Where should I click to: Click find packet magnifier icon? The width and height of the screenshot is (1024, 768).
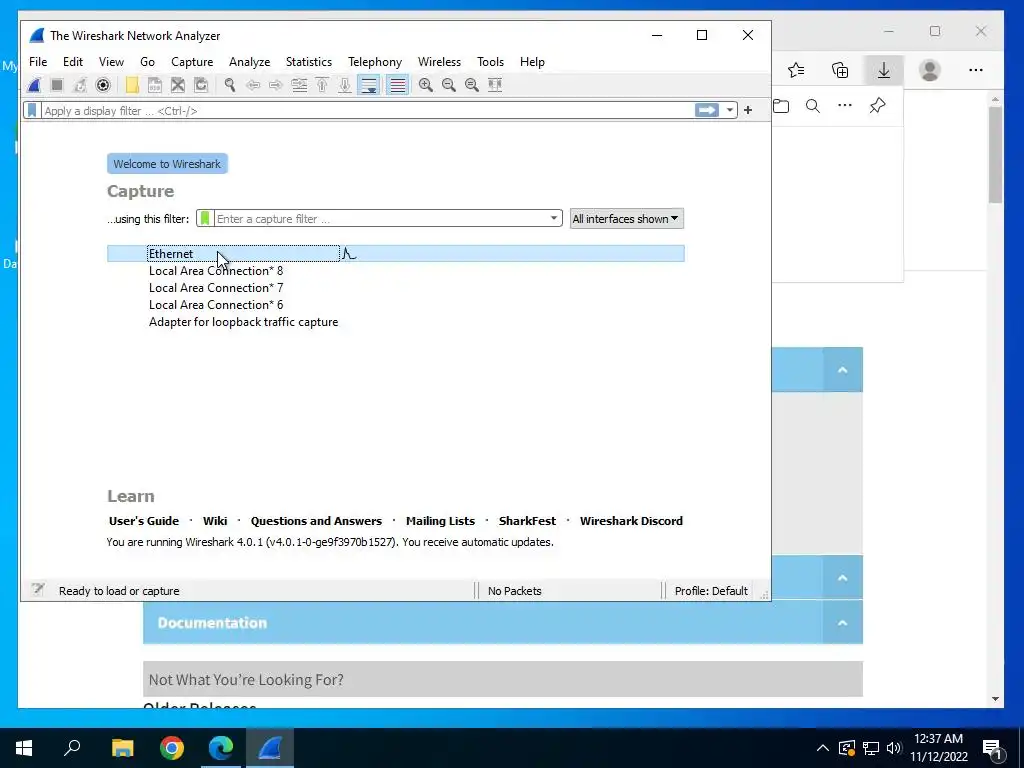tap(230, 85)
